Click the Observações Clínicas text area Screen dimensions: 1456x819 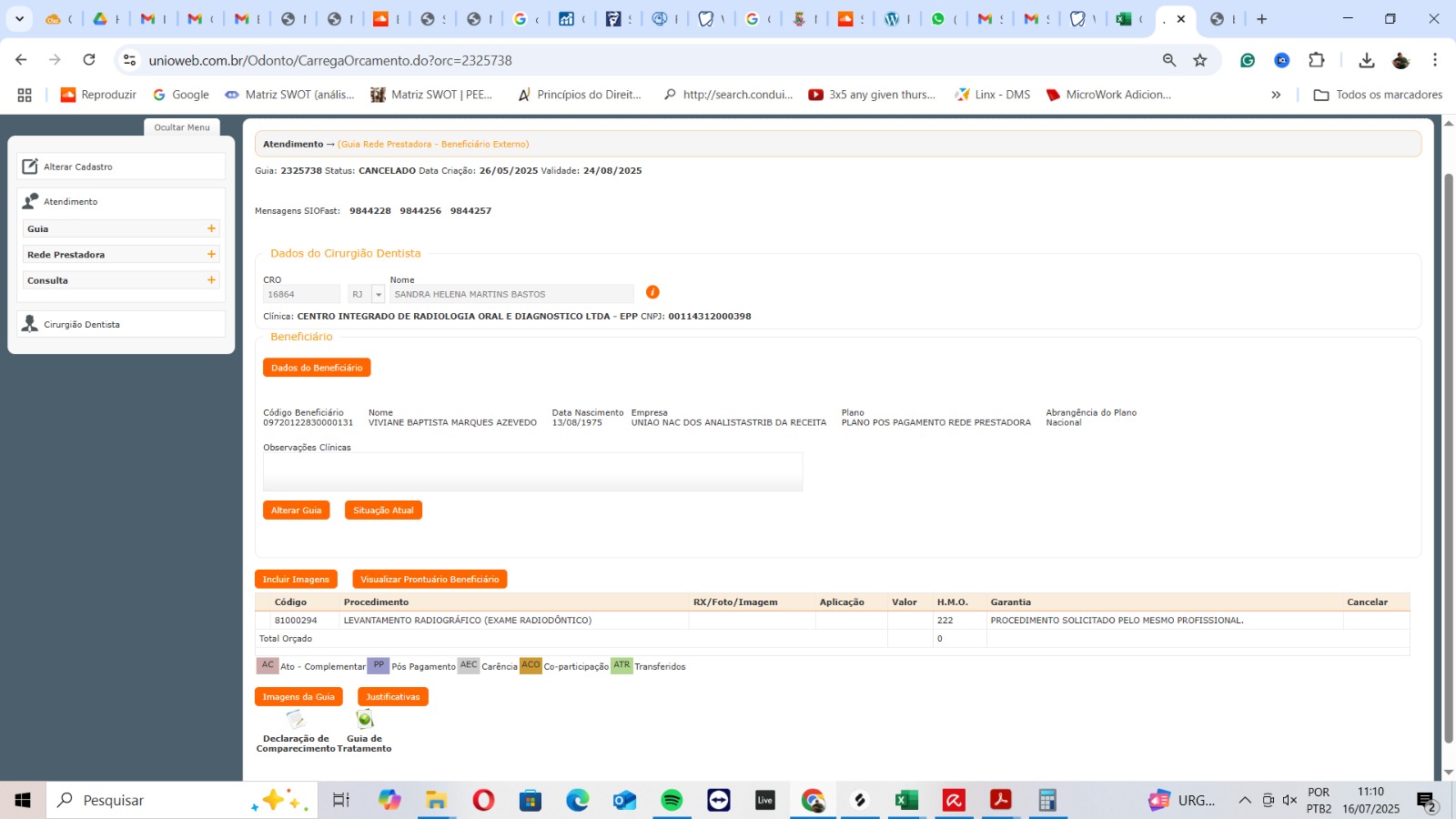532,471
